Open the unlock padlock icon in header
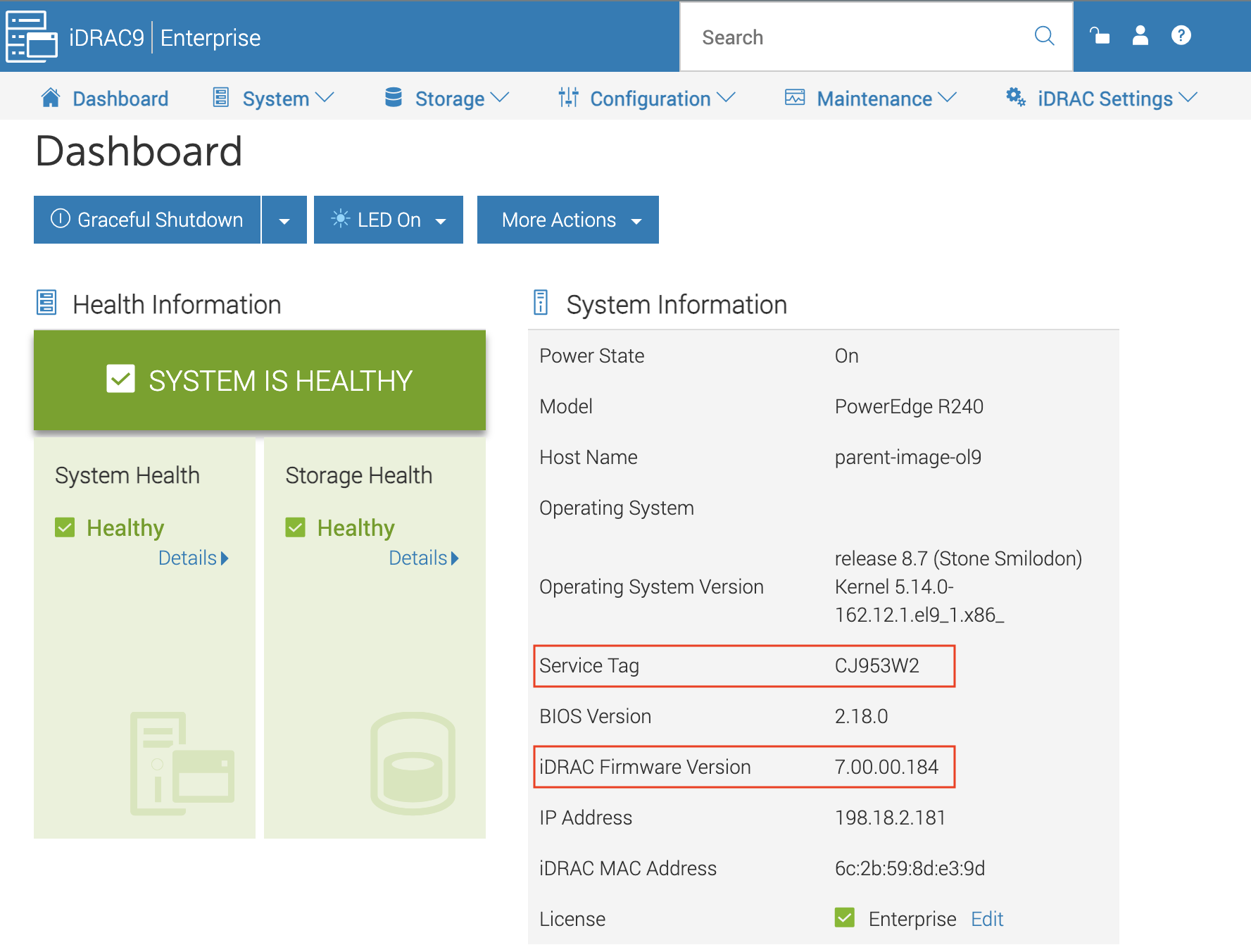This screenshot has width=1251, height=952. point(1099,35)
